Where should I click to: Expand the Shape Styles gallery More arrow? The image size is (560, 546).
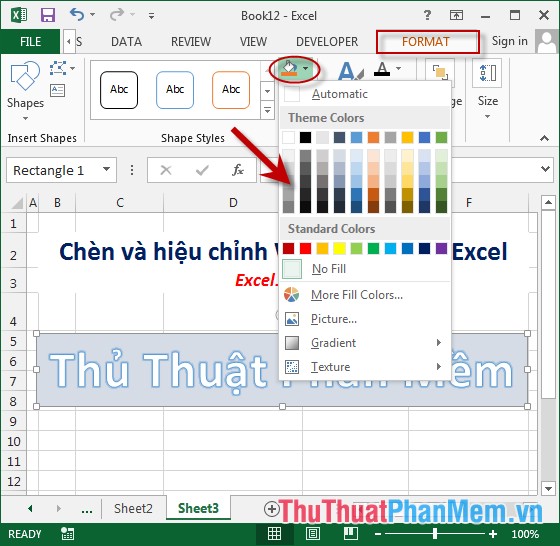pos(268,111)
